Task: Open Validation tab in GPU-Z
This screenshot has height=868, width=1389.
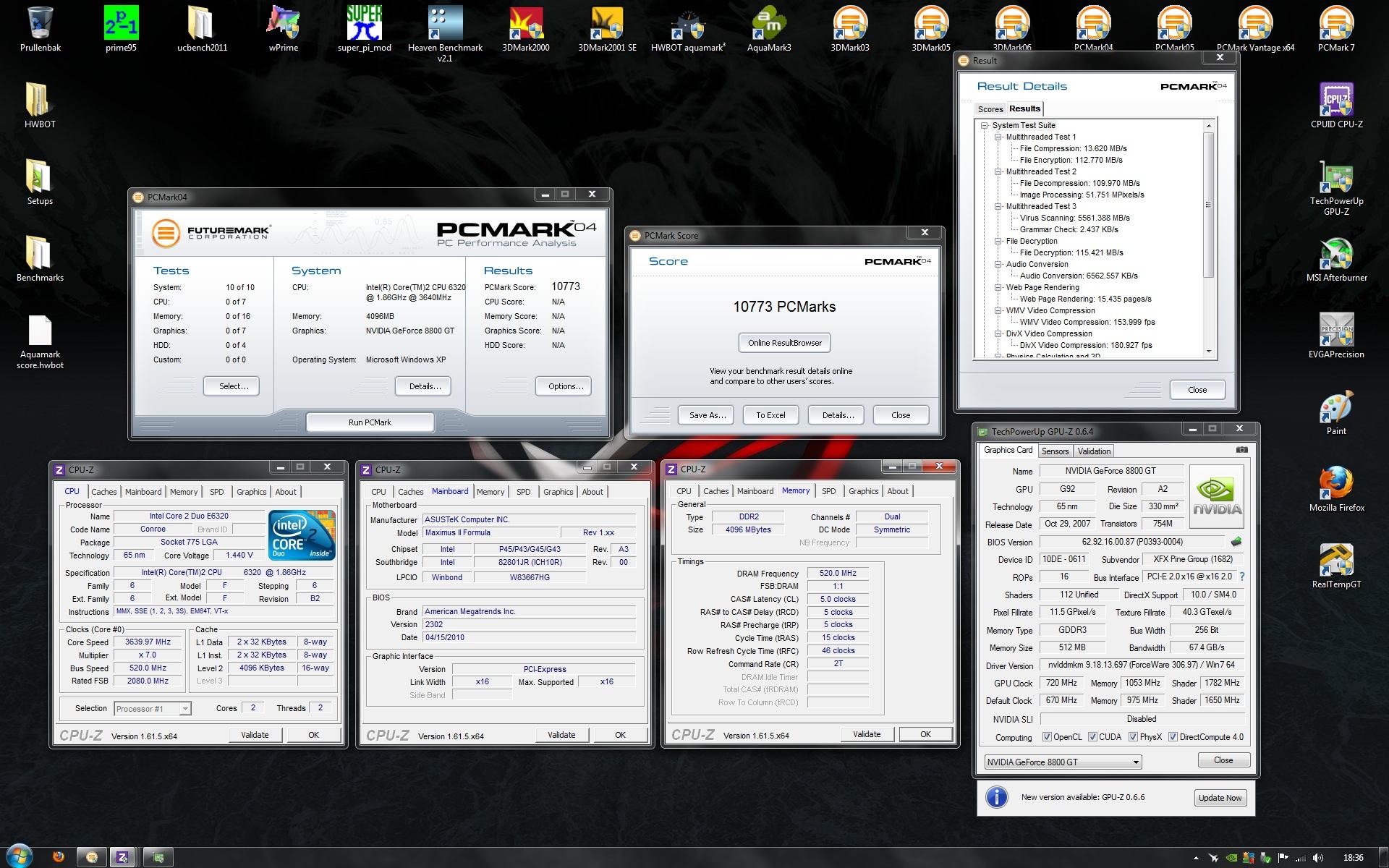Action: tap(1094, 451)
